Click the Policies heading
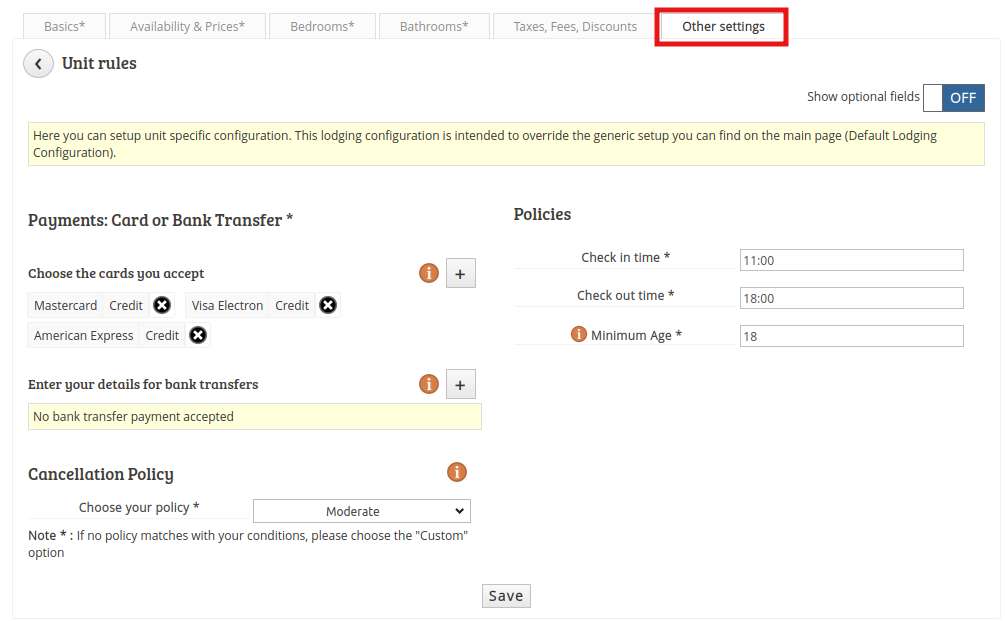This screenshot has height=621, width=1006. (542, 214)
